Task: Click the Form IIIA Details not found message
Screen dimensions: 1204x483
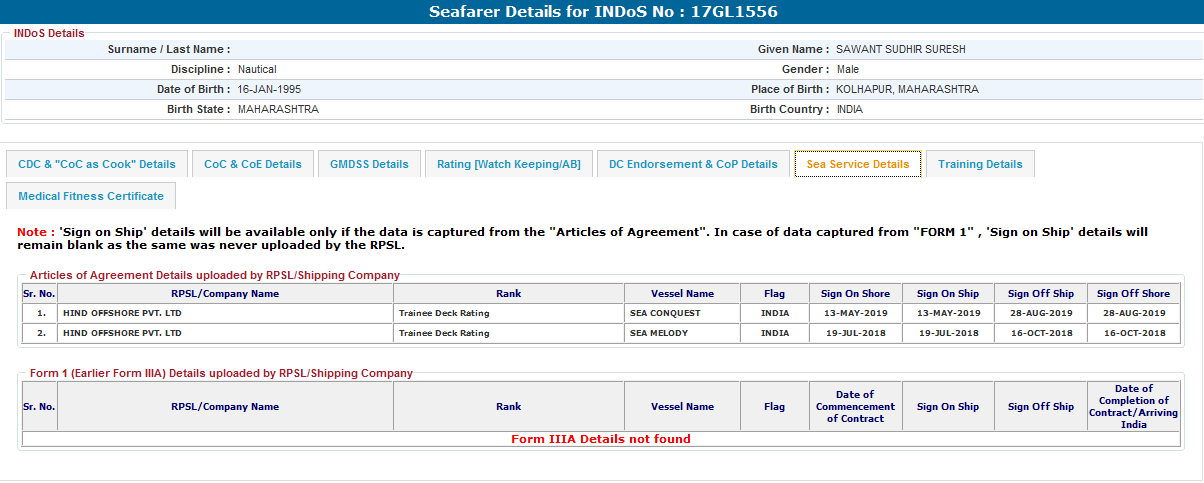Action: [601, 439]
